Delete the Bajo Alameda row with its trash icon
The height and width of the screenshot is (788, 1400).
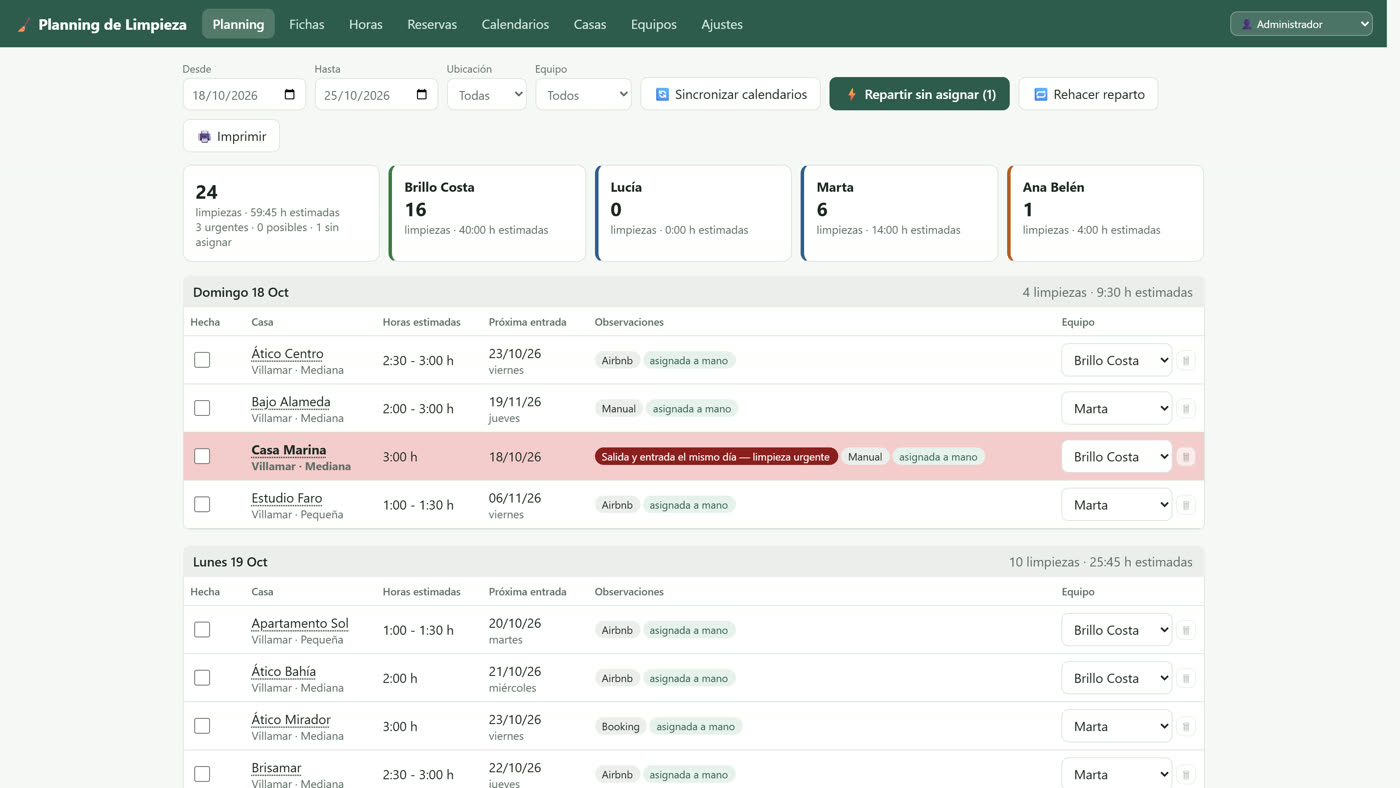1186,409
